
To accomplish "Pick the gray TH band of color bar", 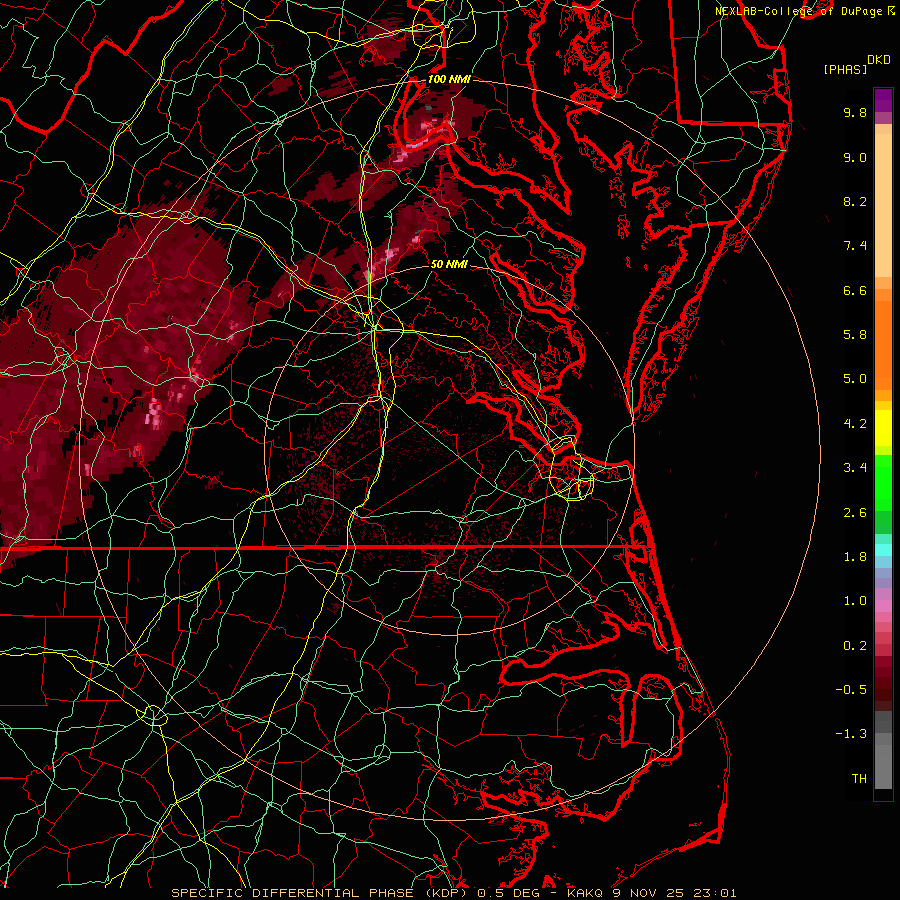I will pos(883,766).
